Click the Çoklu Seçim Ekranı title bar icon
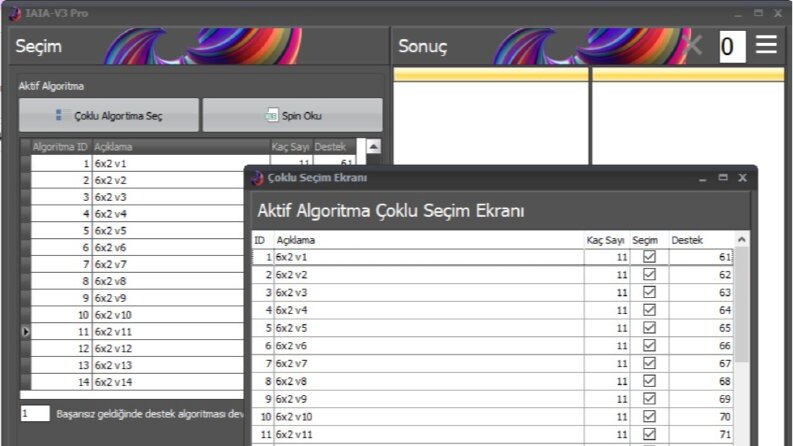793x446 pixels. point(257,178)
